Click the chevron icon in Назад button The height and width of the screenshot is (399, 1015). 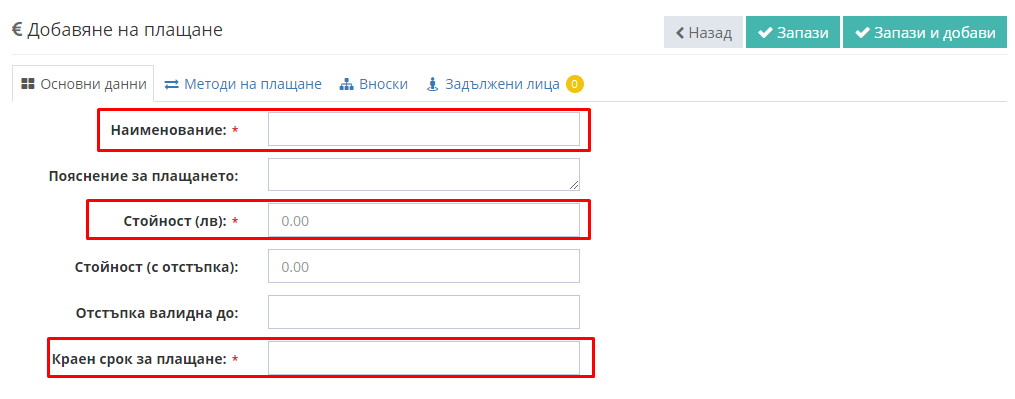[680, 33]
